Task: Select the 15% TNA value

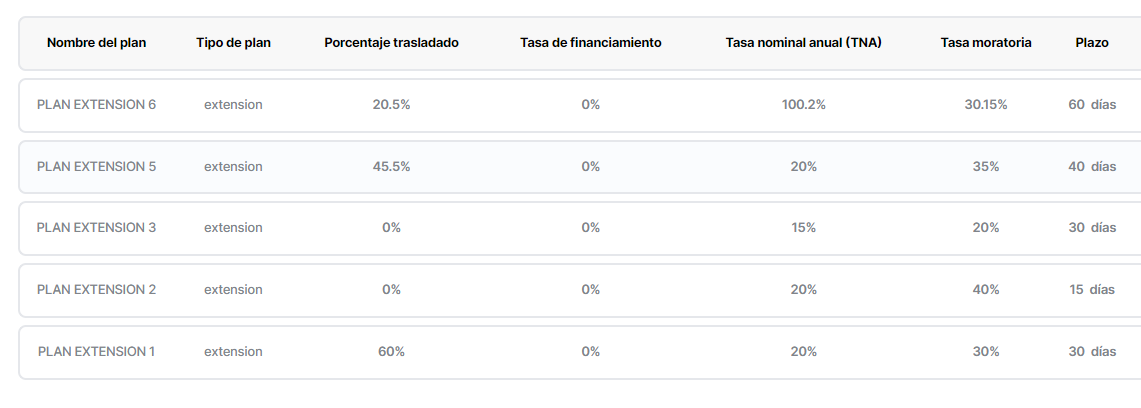Action: point(803,228)
